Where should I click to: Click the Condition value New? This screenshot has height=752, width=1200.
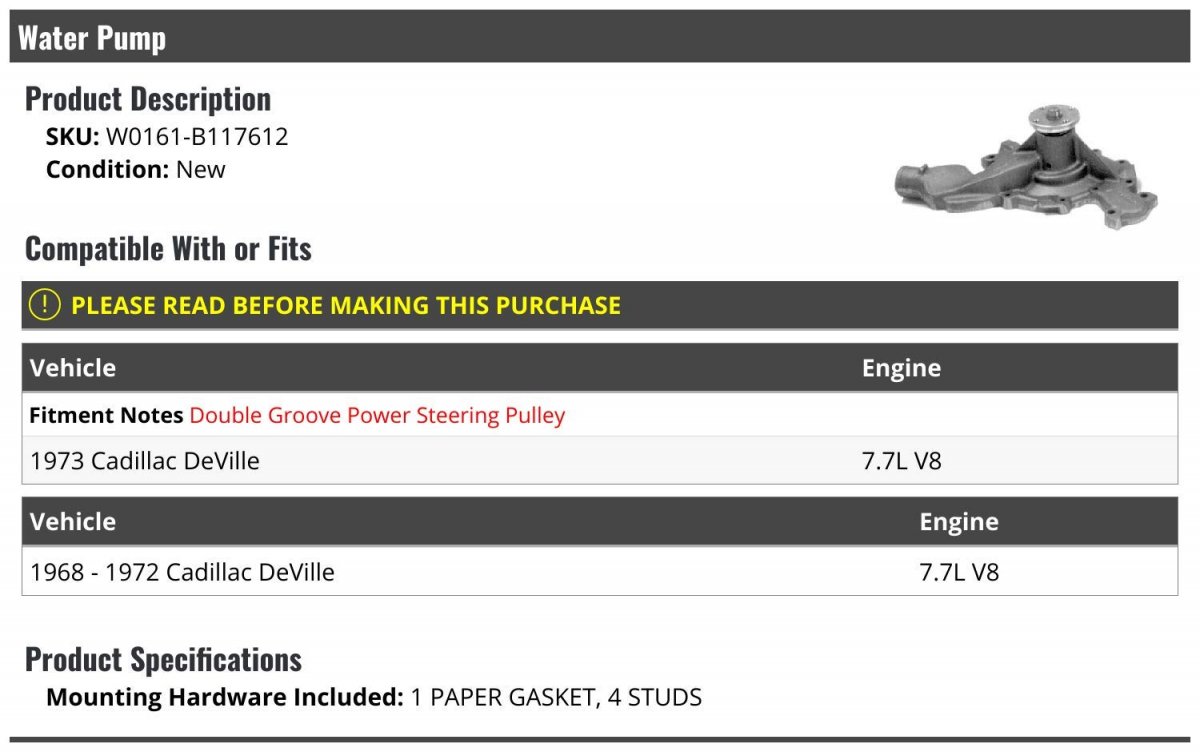coord(201,169)
